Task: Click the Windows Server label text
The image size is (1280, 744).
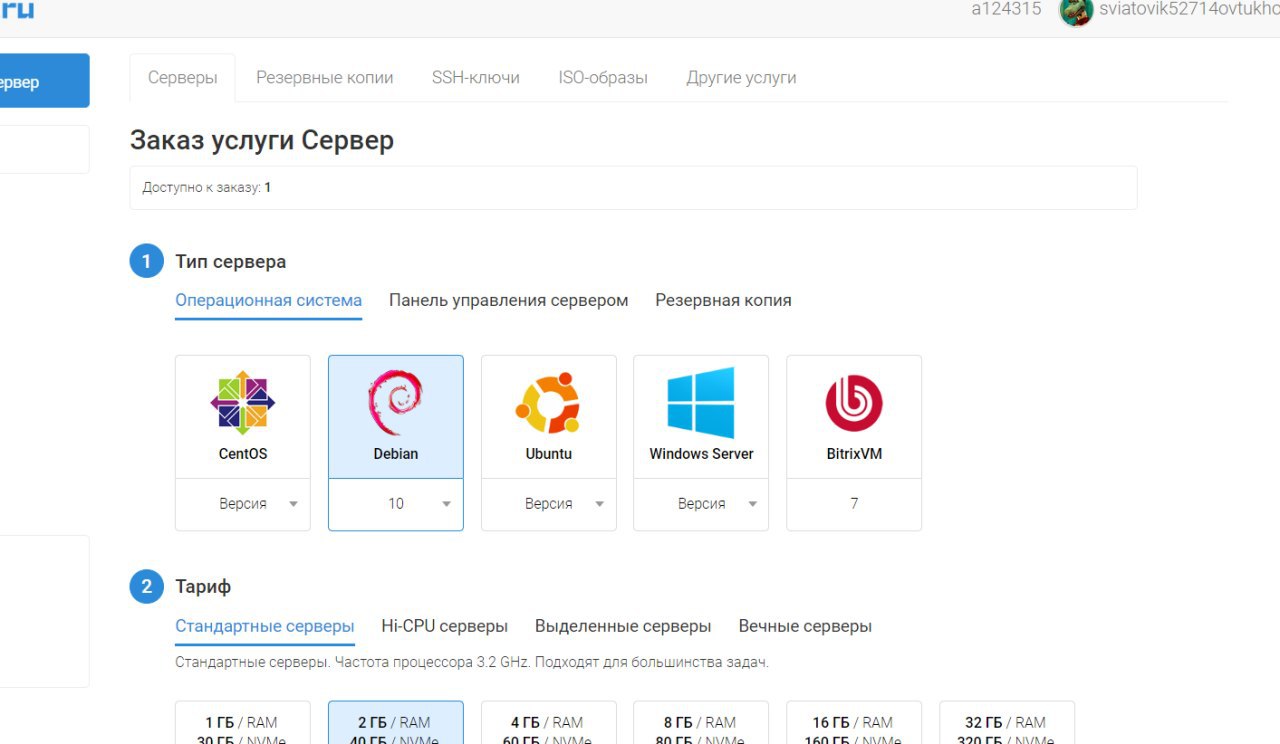Action: click(701, 454)
